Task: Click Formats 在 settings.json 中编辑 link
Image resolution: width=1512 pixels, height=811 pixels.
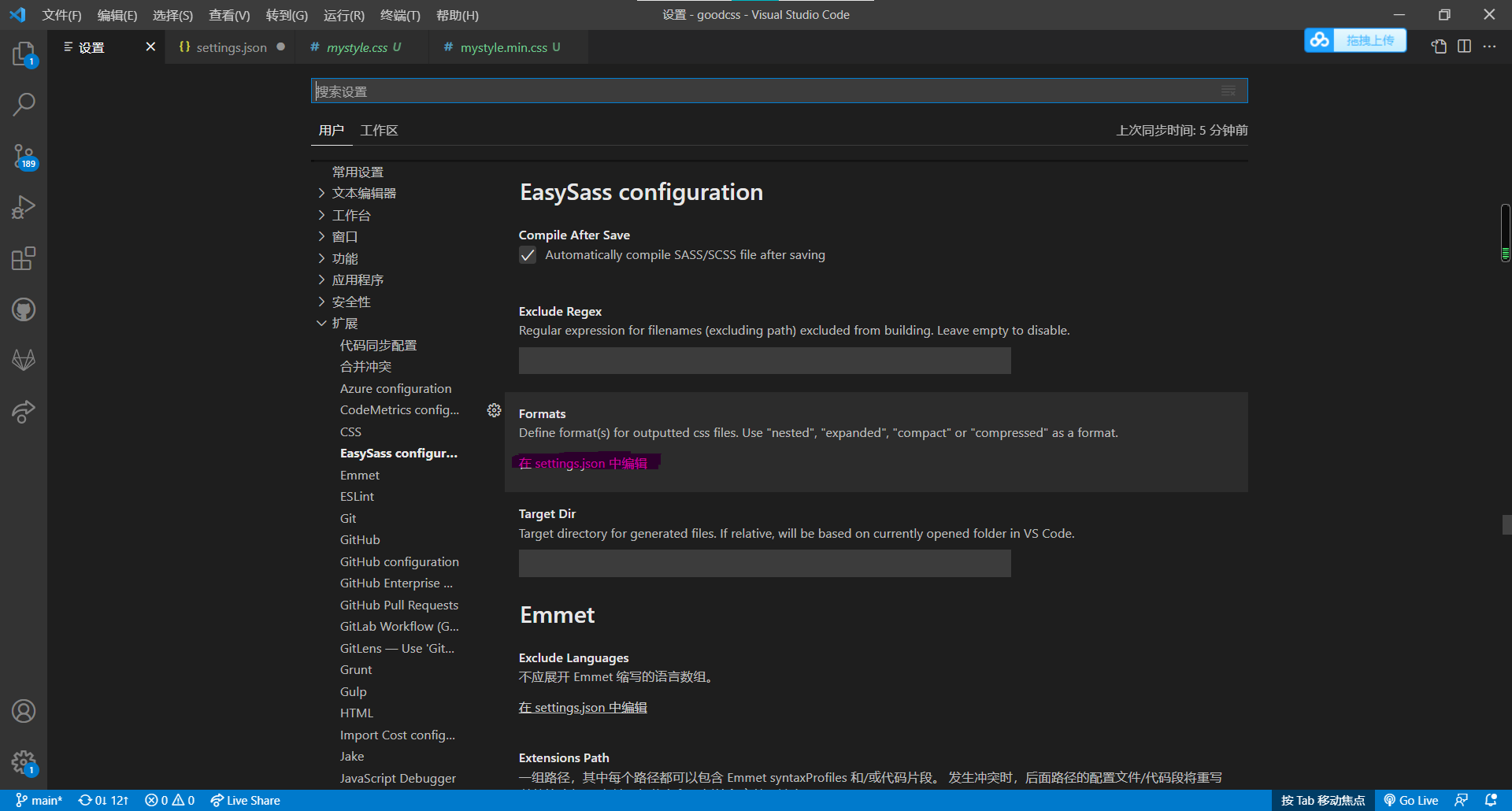Action: (583, 463)
